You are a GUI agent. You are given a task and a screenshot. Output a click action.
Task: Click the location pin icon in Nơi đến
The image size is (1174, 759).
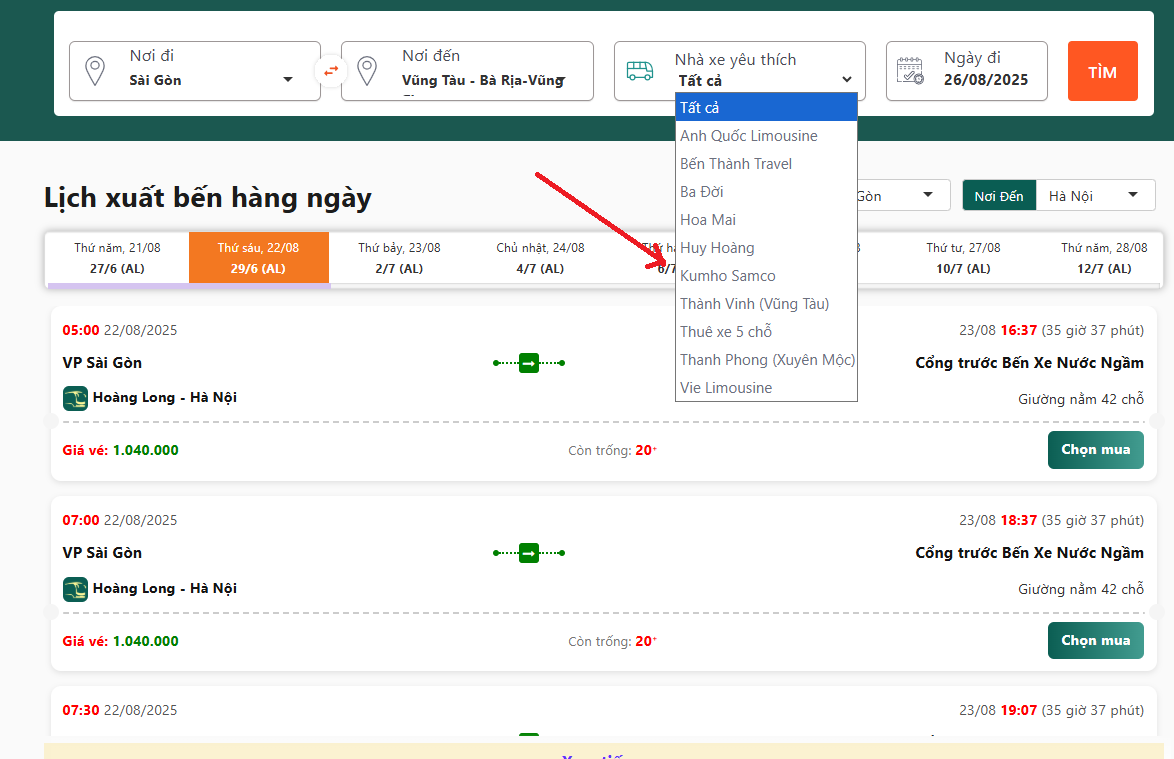tap(367, 71)
